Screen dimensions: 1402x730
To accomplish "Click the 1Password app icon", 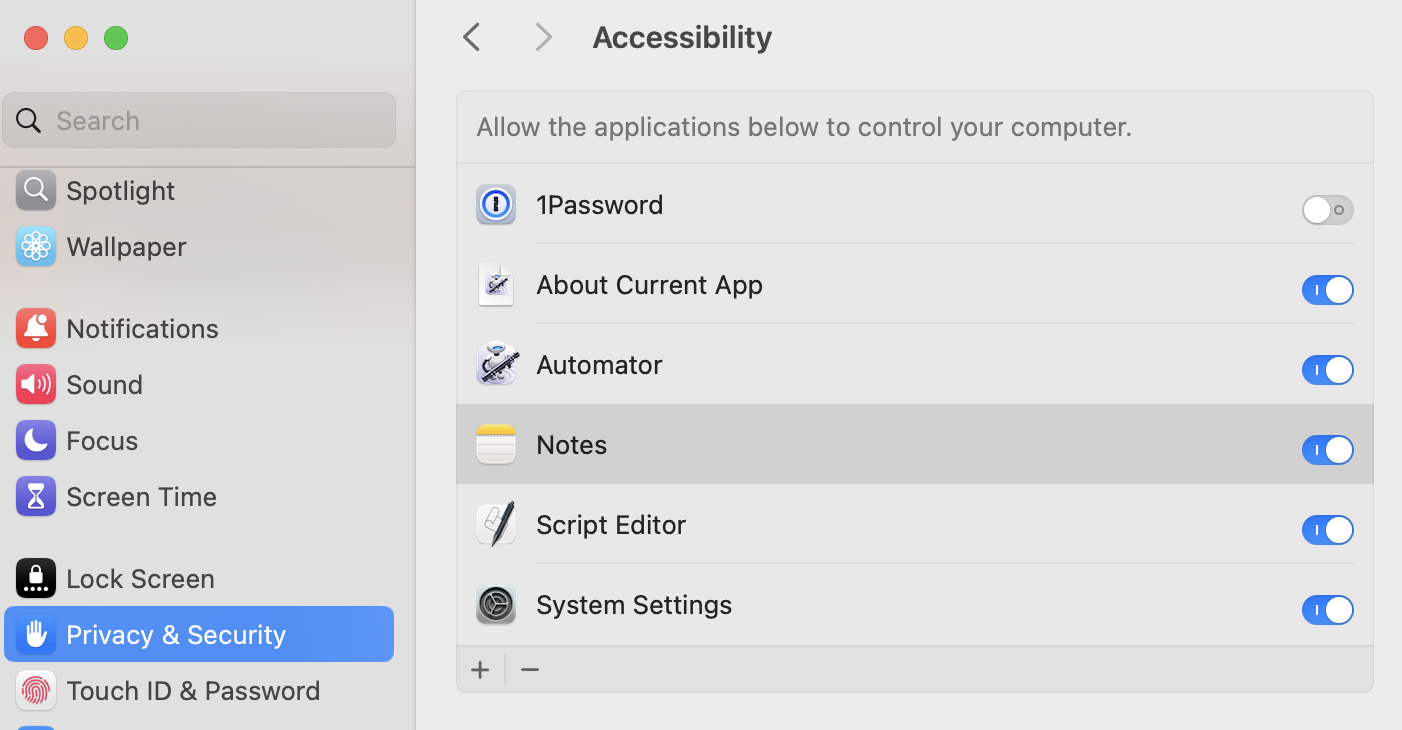I will click(496, 205).
